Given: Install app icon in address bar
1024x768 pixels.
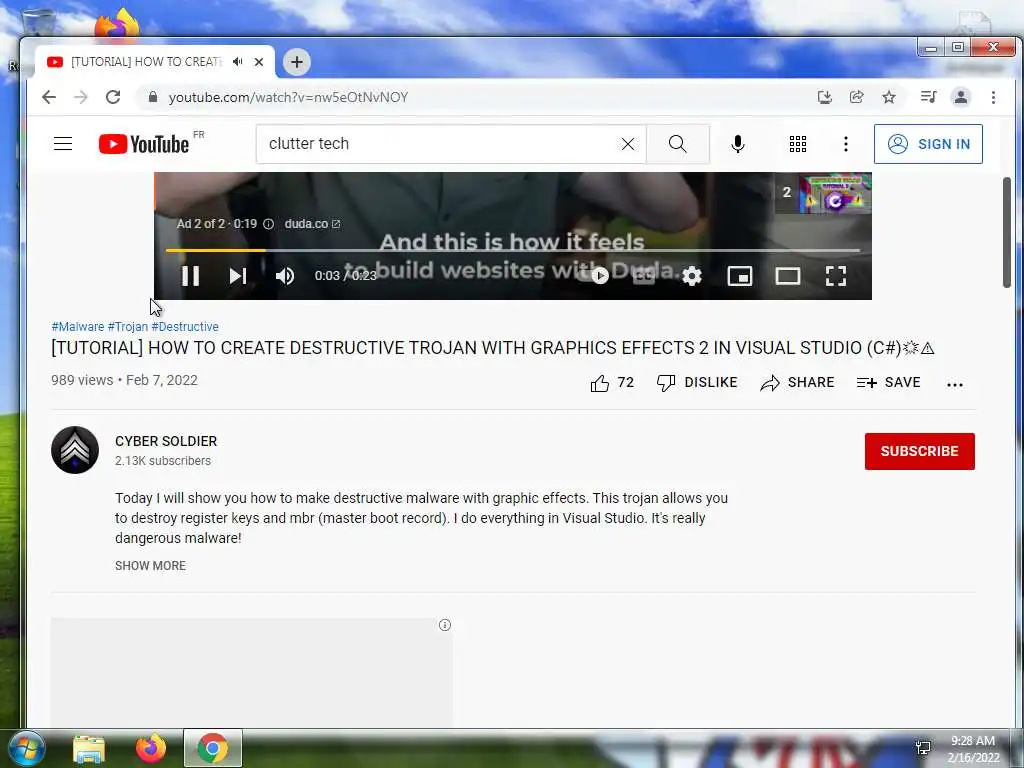Looking at the screenshot, I should click(x=825, y=97).
